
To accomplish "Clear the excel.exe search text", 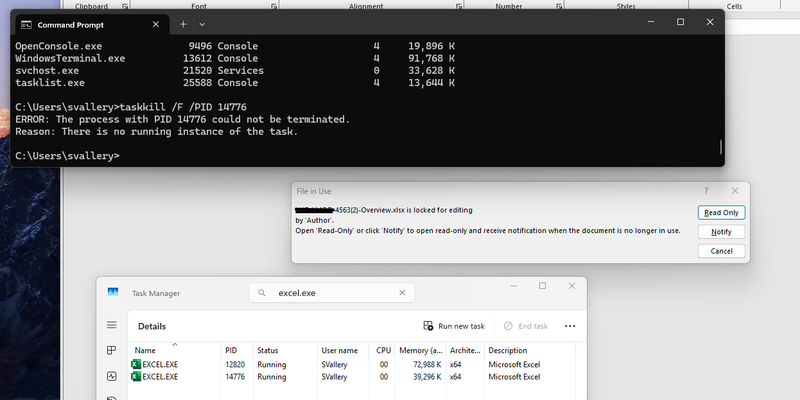I will tap(402, 293).
